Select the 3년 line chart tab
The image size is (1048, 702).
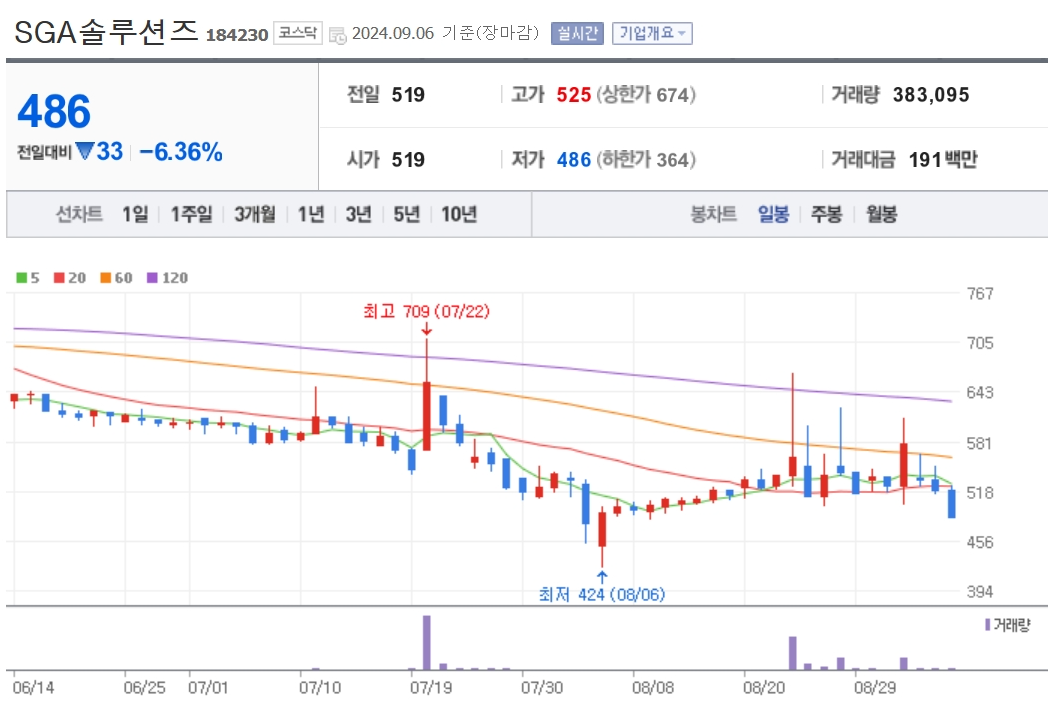[x=358, y=214]
